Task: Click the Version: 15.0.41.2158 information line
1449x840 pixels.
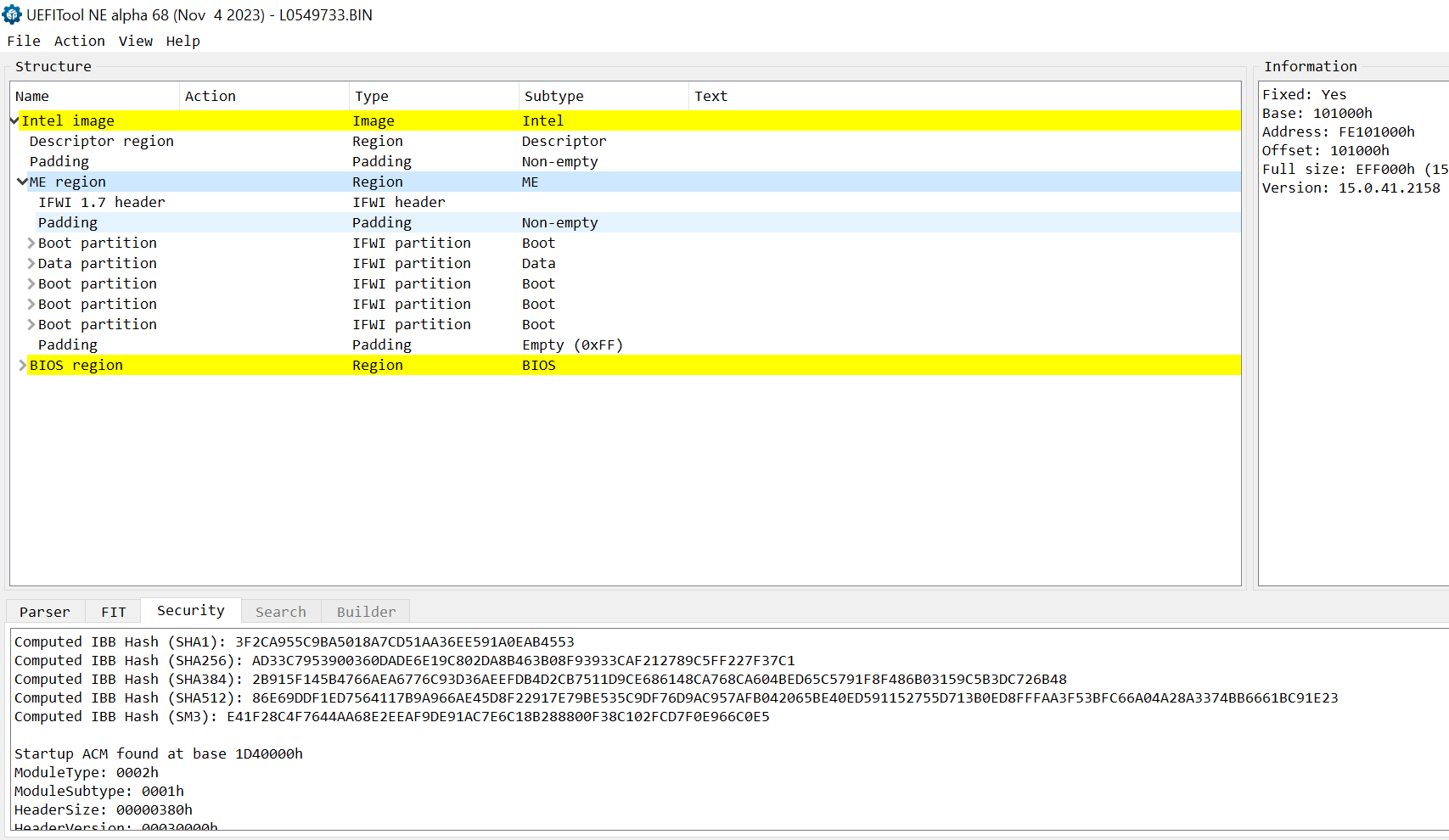Action: (x=1351, y=188)
